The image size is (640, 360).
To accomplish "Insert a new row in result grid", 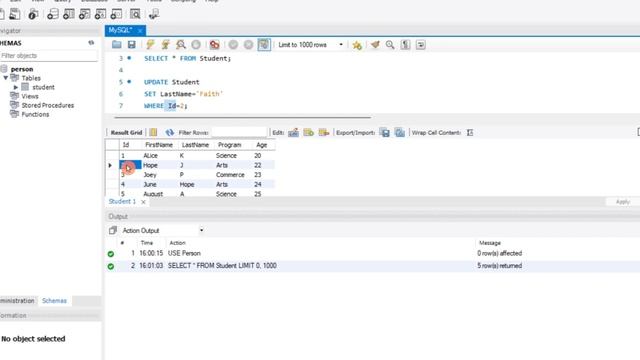I will pyautogui.click(x=309, y=132).
